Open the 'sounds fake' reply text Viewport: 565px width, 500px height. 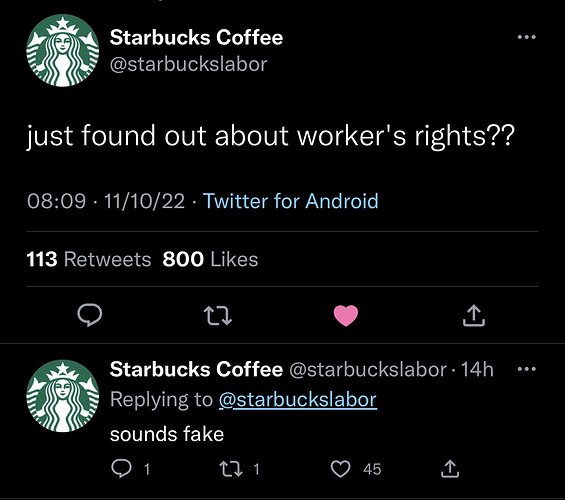167,434
